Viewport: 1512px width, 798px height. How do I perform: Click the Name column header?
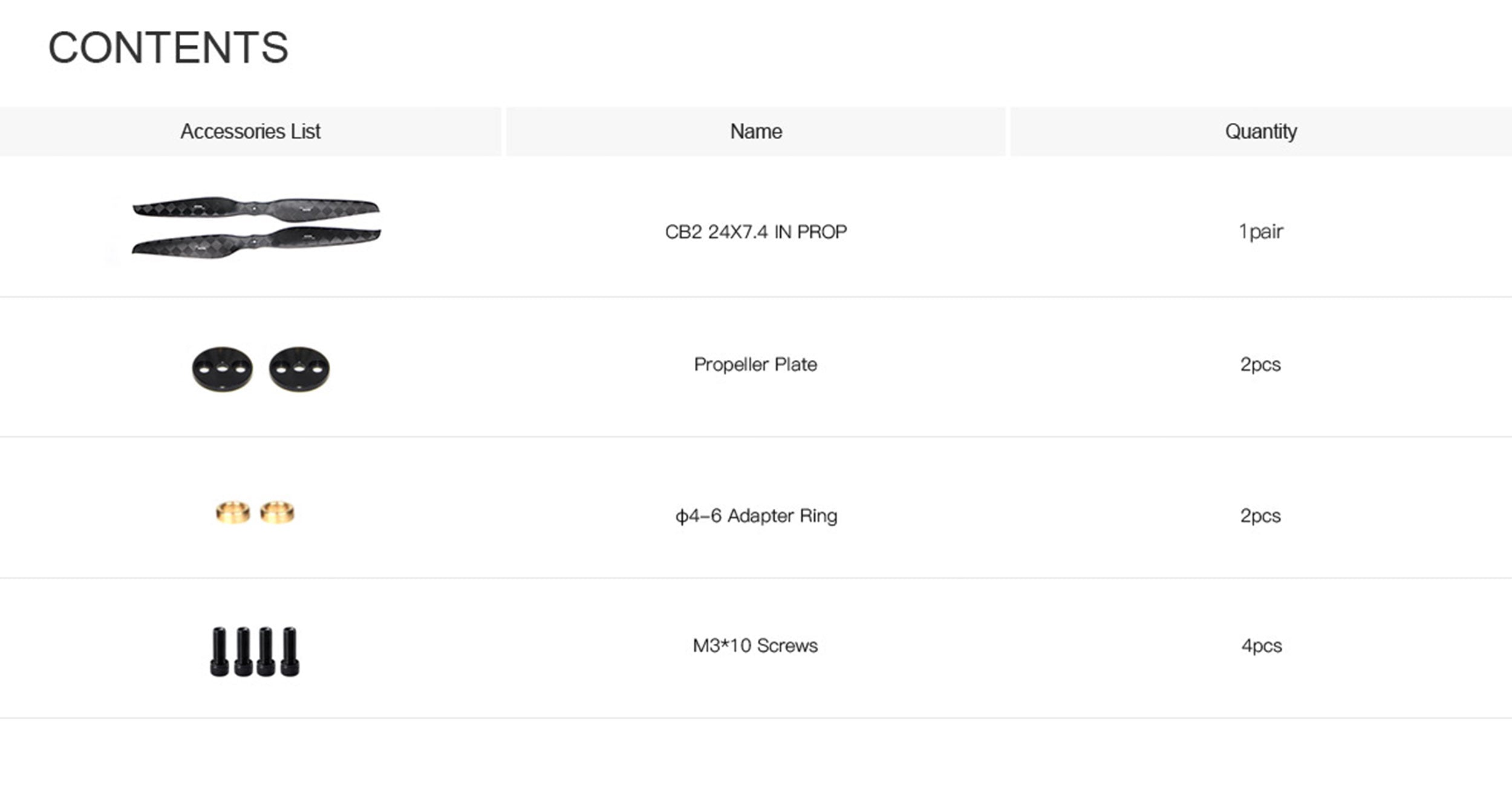[755, 131]
